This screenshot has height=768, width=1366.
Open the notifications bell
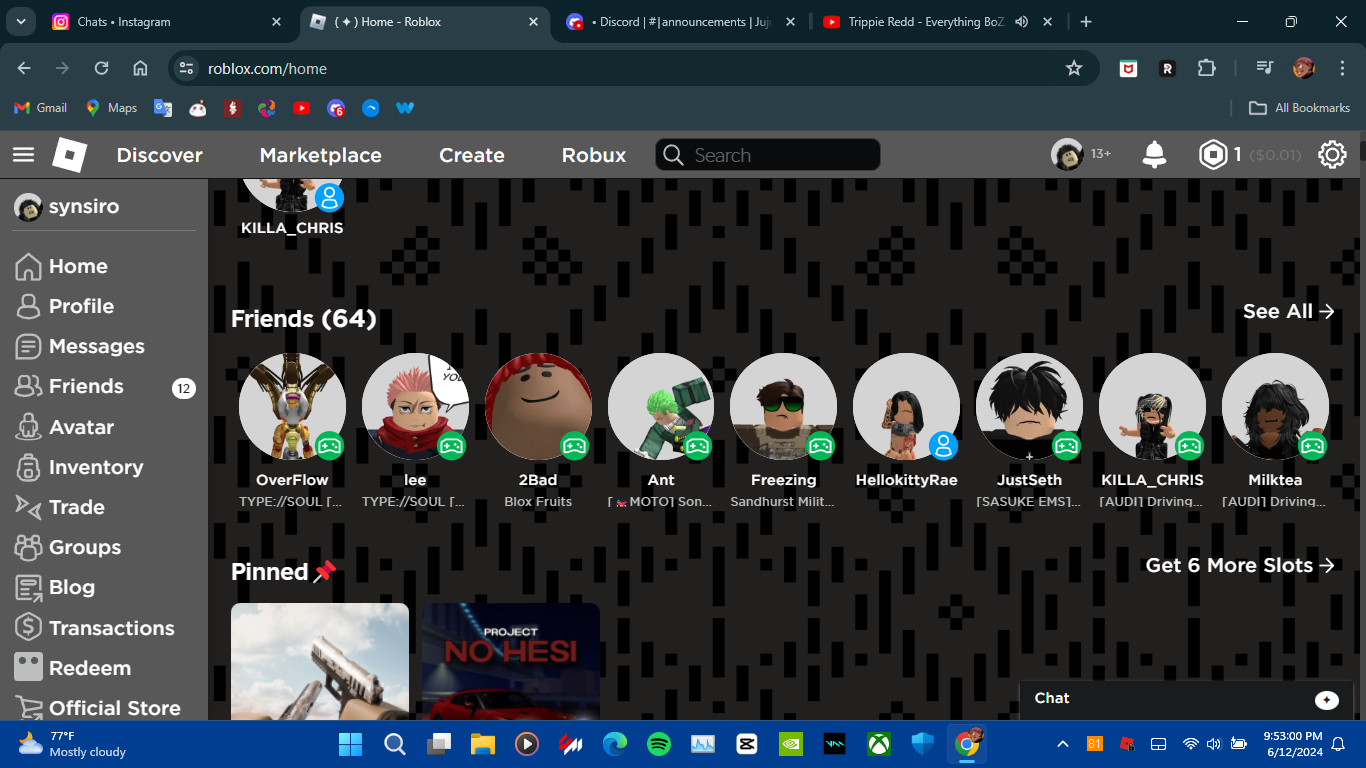coord(1154,155)
